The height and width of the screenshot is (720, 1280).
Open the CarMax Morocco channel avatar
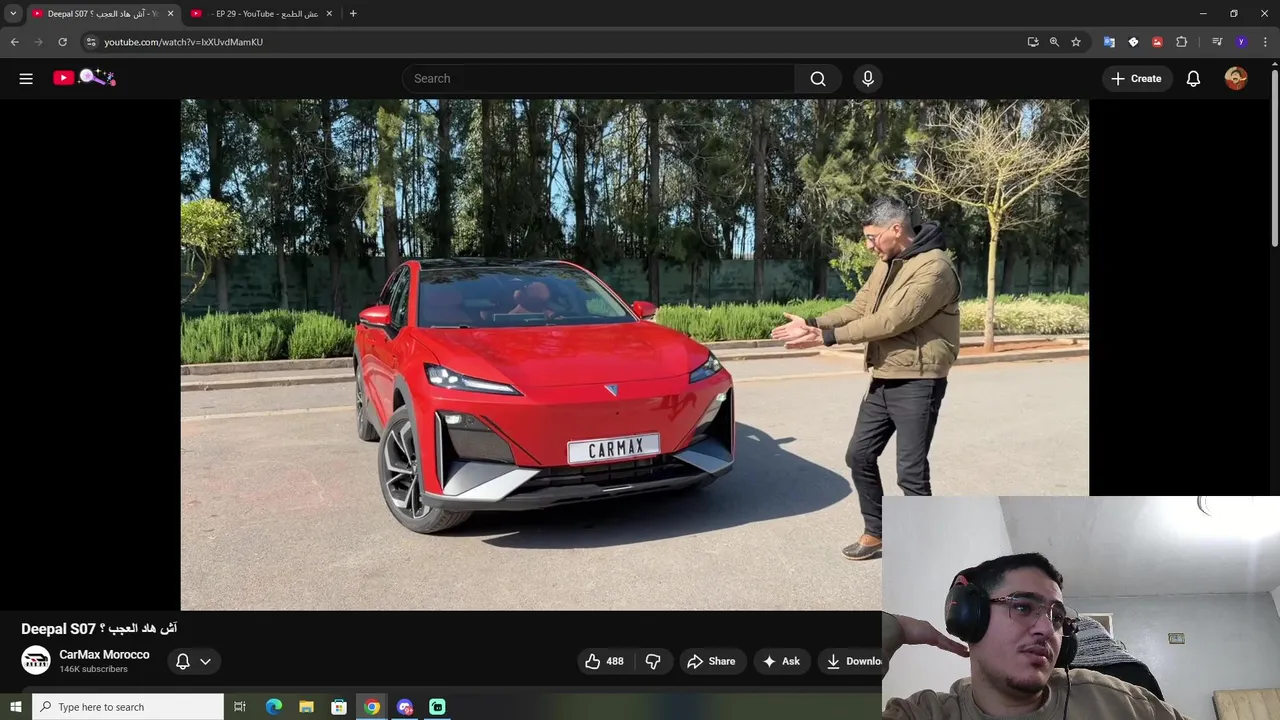[36, 660]
